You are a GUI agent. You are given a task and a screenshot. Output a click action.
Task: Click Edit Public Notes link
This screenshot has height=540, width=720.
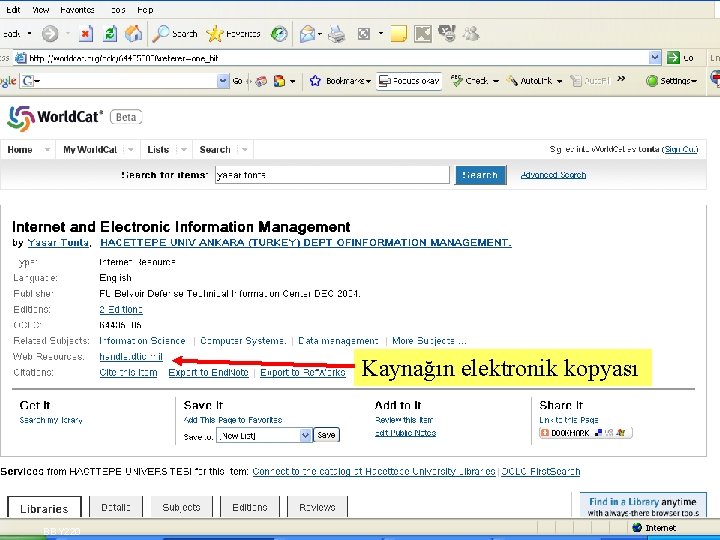coord(405,433)
